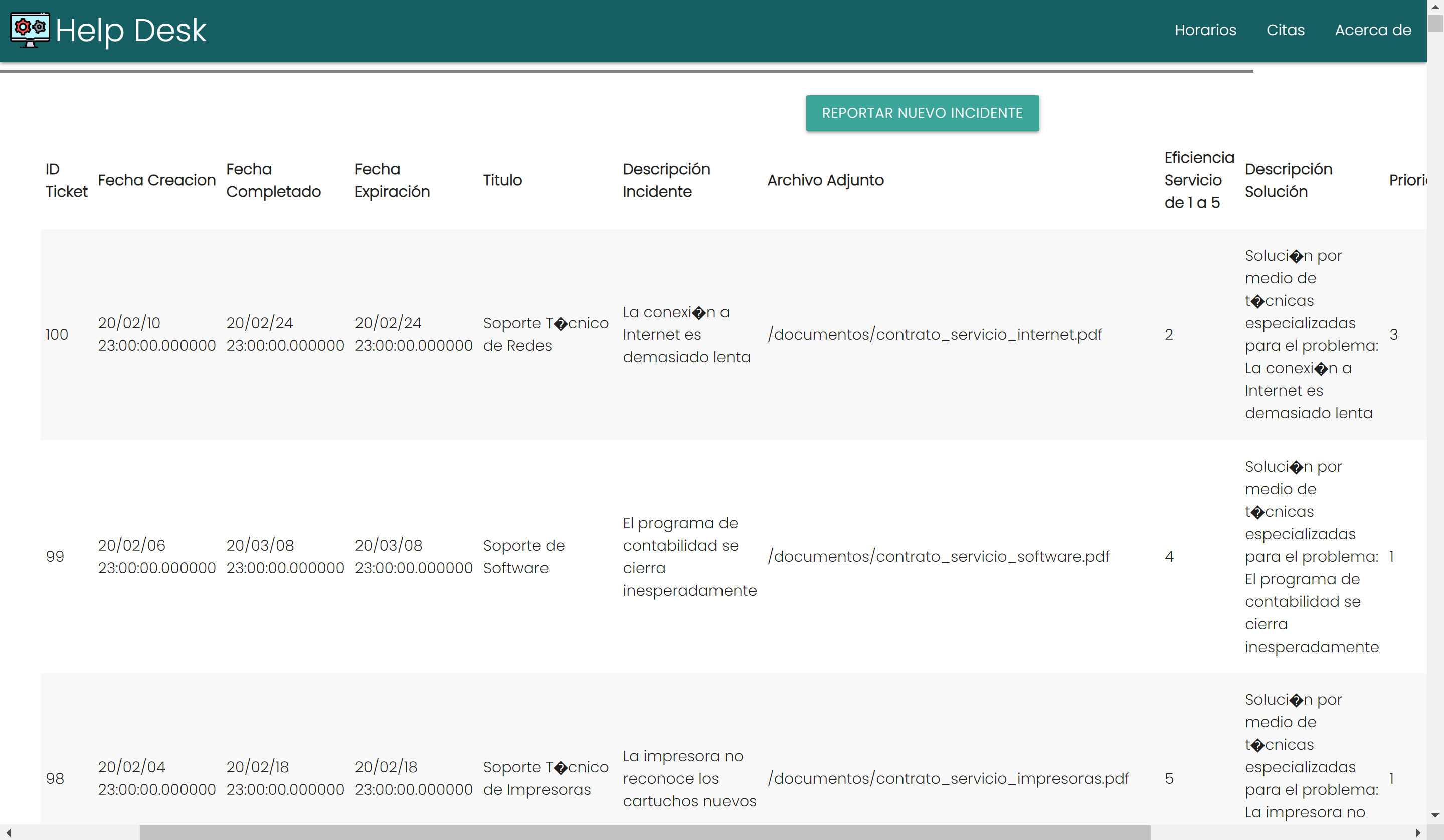Click the ID Ticket column header
The image size is (1444, 840).
[x=66, y=180]
